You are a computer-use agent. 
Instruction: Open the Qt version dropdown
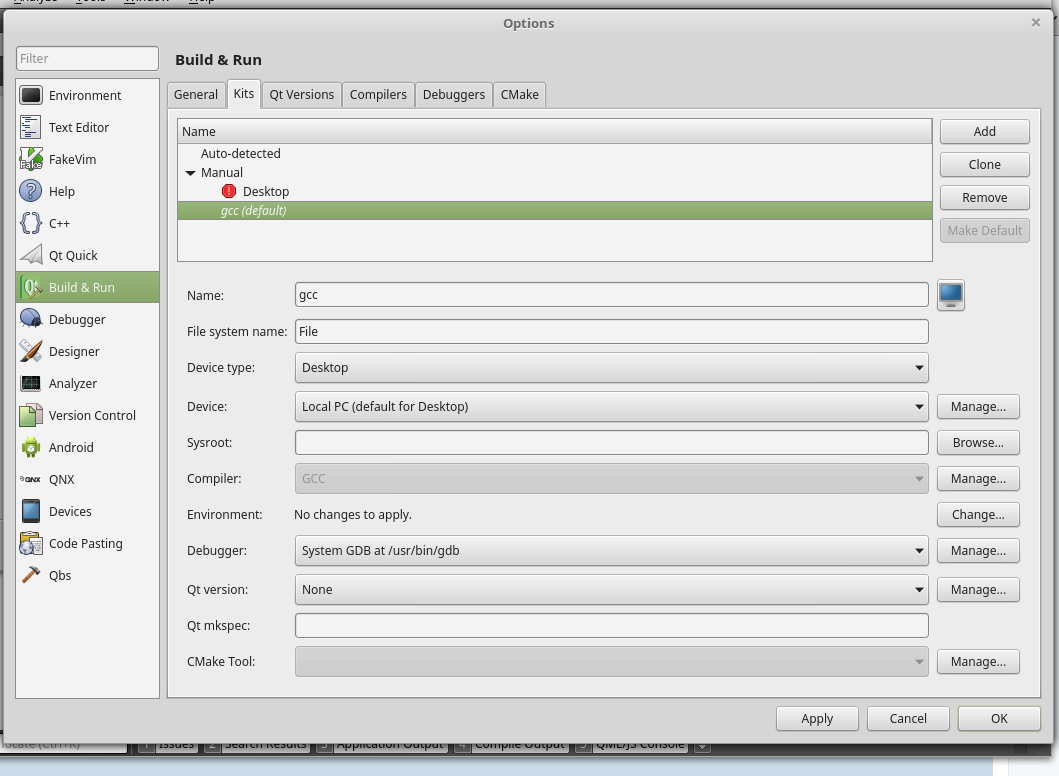(x=611, y=590)
